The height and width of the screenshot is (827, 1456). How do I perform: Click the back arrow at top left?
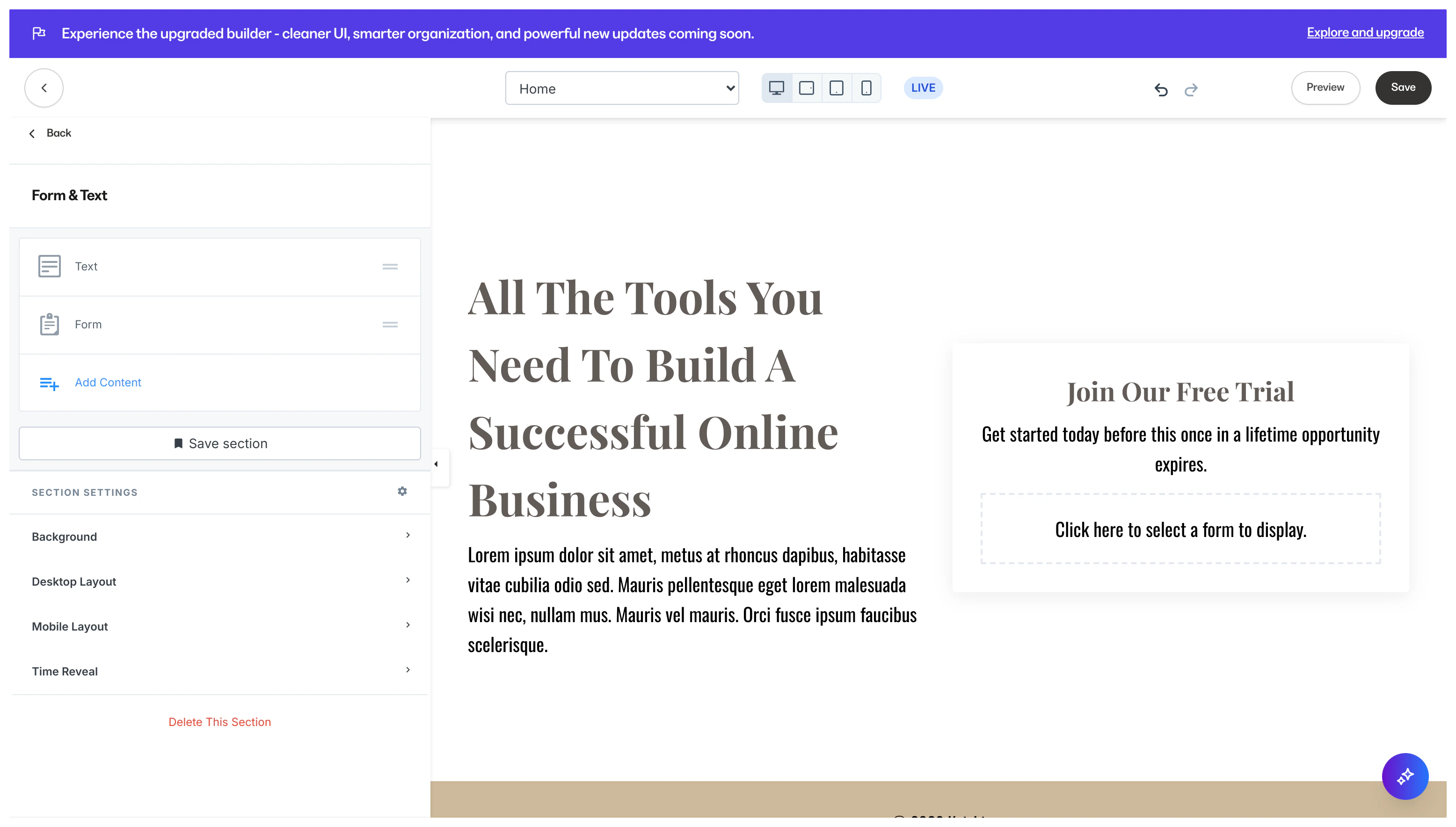click(43, 87)
